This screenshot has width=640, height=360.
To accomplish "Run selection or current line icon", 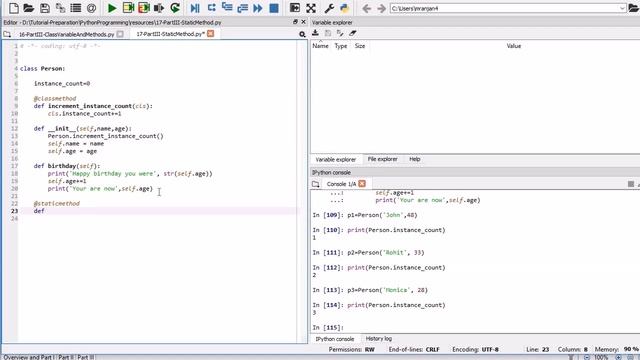I will tap(159, 8).
